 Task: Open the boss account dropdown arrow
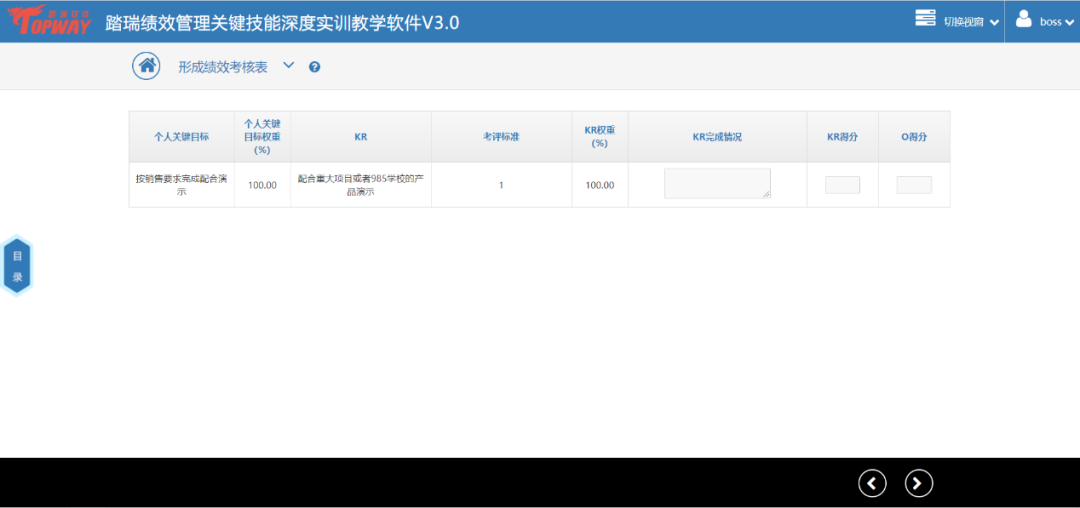(1069, 22)
